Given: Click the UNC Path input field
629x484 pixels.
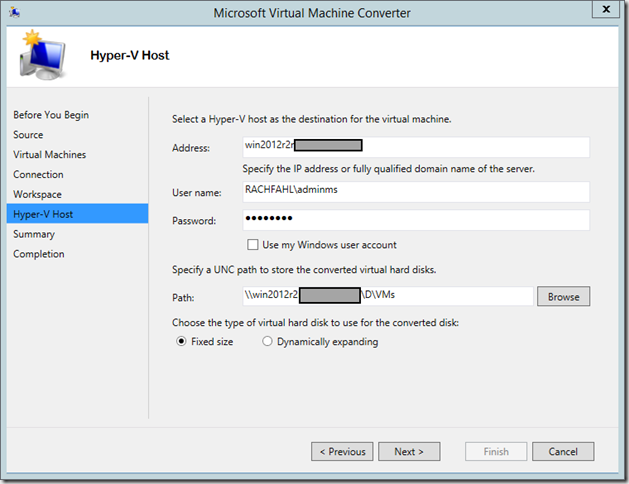Looking at the screenshot, I should click(388, 296).
